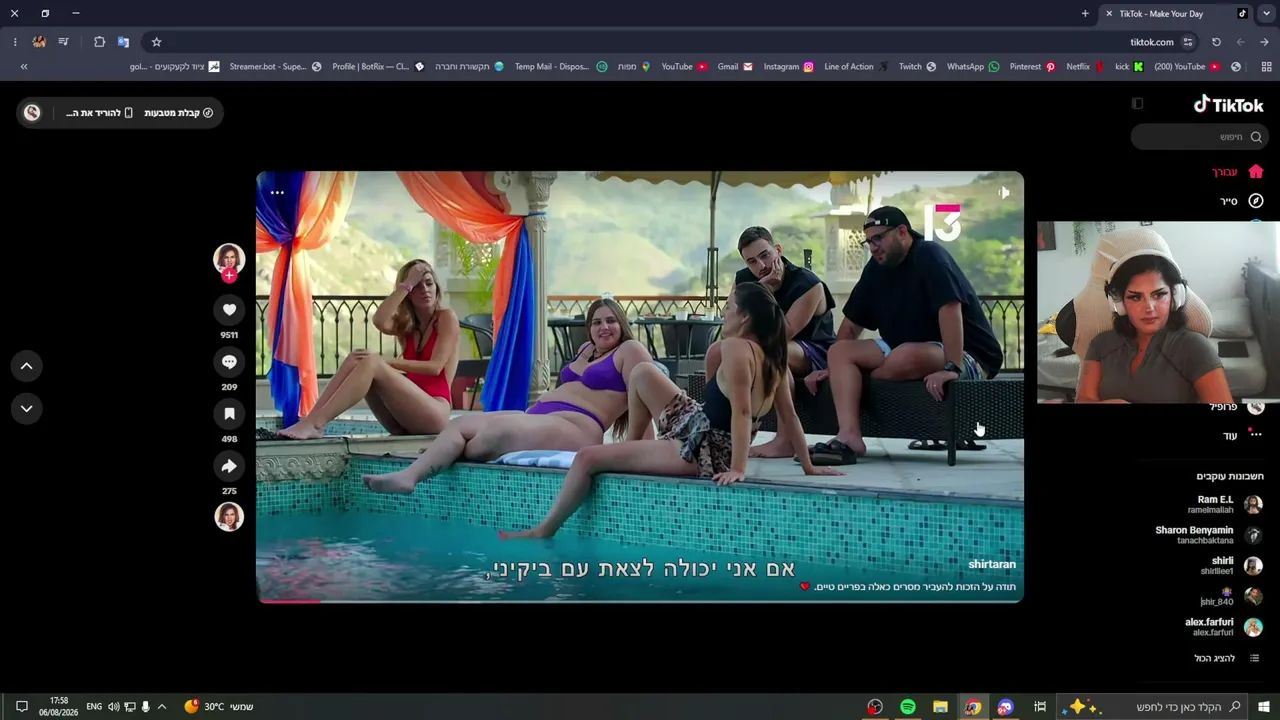Click Show all (להציג הכול) followed accounts

pos(1227,658)
